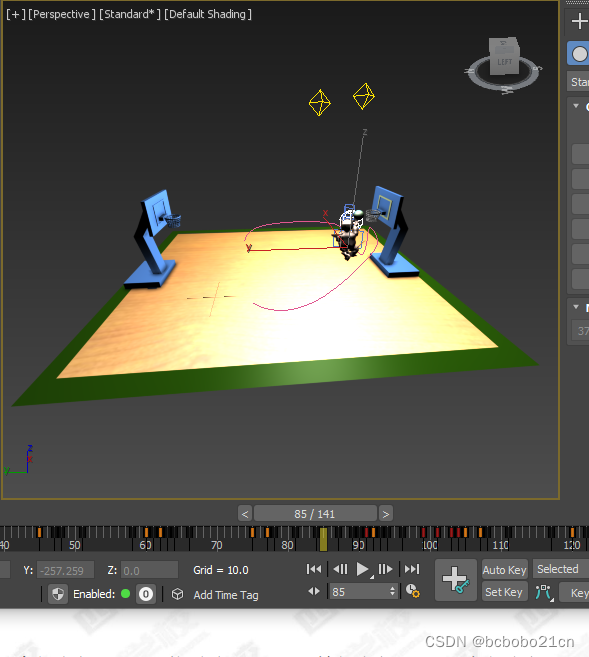Click the circled 0 isolate toggle
This screenshot has height=657, width=589.
[146, 594]
